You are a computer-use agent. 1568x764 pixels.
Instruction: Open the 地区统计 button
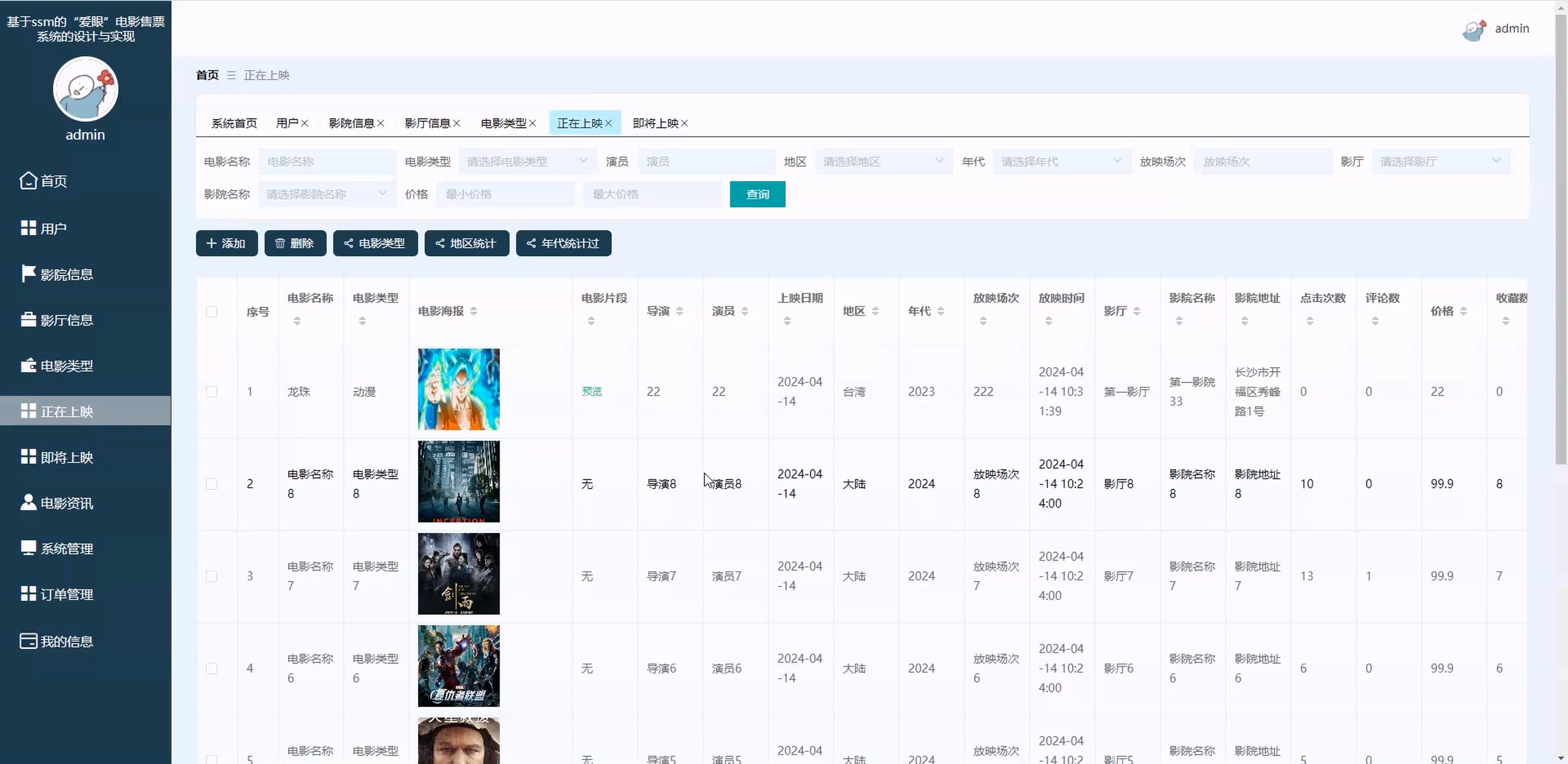pyautogui.click(x=467, y=243)
